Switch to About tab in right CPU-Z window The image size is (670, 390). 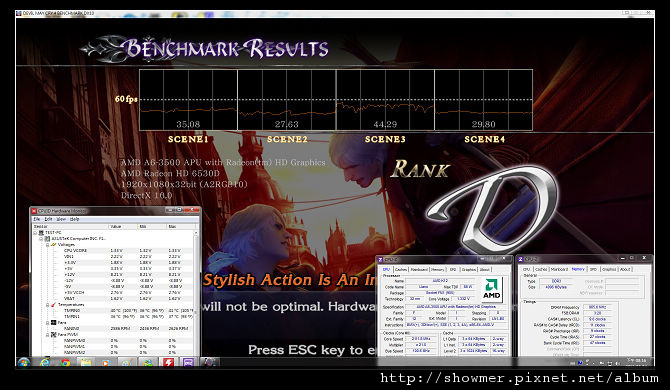[625, 269]
